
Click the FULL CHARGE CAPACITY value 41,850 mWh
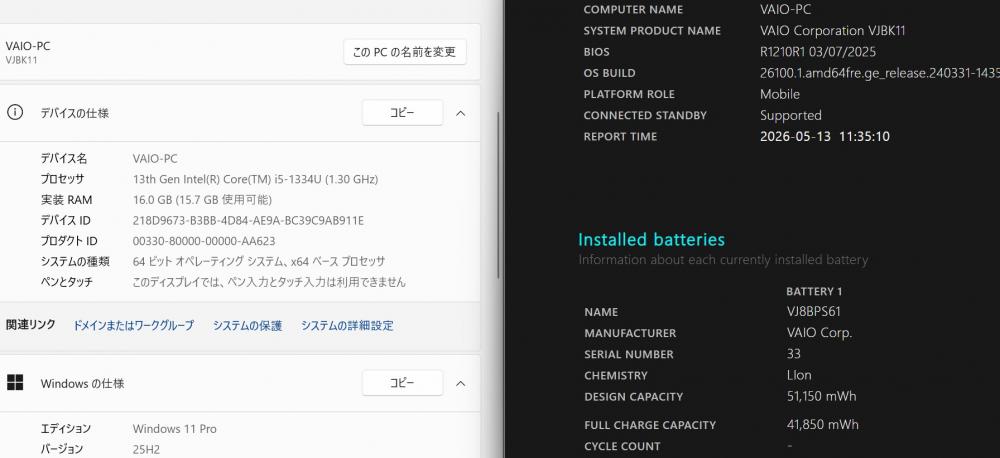tap(823, 424)
